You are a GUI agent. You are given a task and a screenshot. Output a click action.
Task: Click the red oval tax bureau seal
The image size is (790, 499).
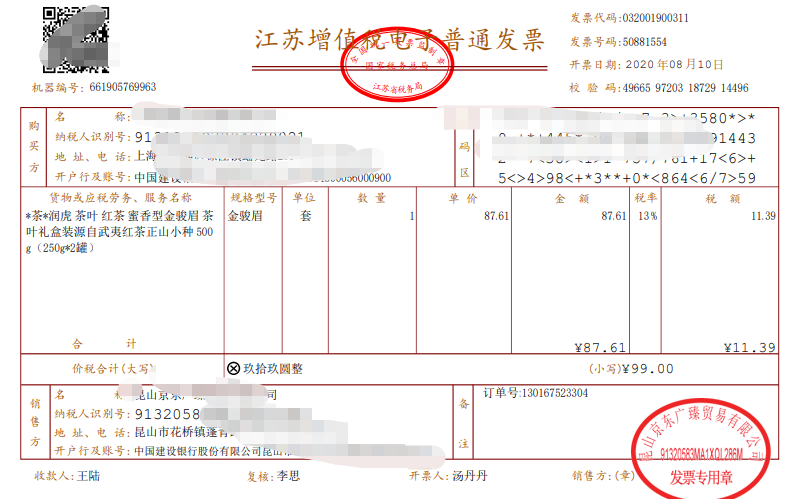398,65
